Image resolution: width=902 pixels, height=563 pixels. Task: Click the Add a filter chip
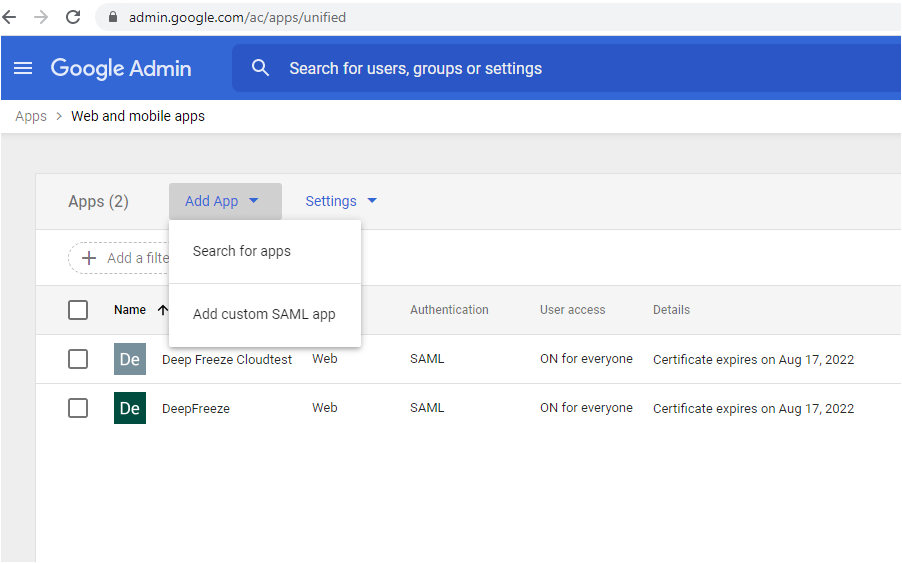(x=119, y=258)
